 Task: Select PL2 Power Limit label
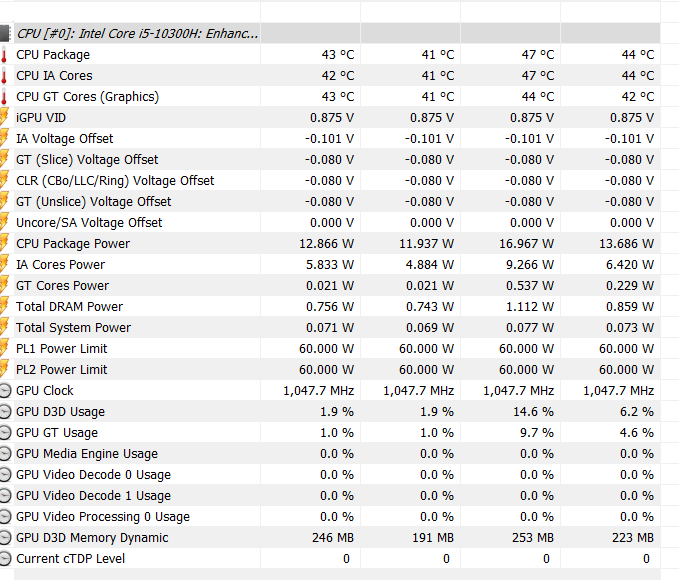[x=61, y=370]
